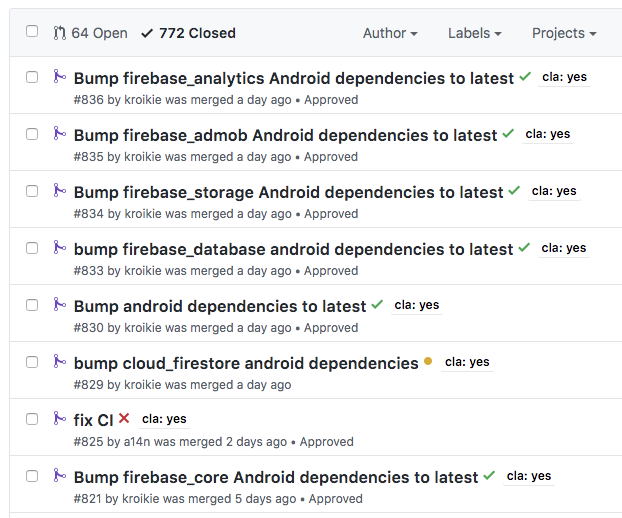Show the 64 Open pull requests
The image size is (622, 518).
coord(91,33)
